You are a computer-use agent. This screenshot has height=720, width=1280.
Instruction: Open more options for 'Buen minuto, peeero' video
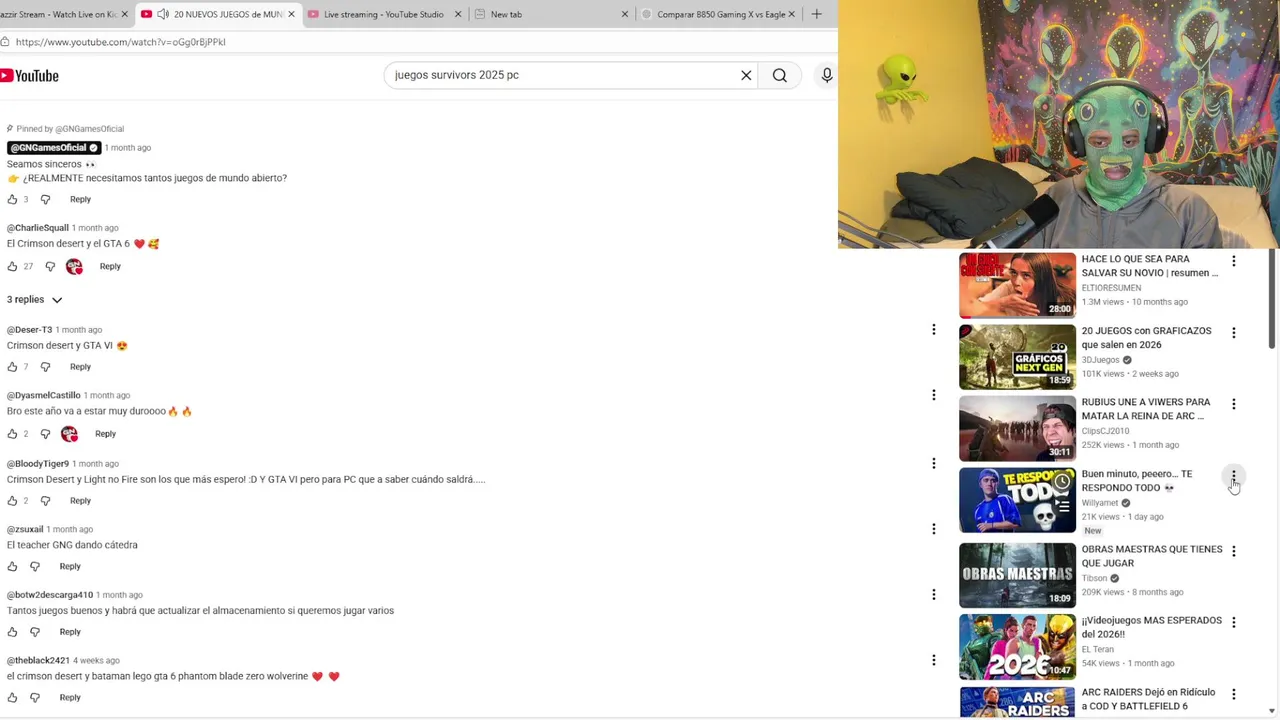point(1234,476)
